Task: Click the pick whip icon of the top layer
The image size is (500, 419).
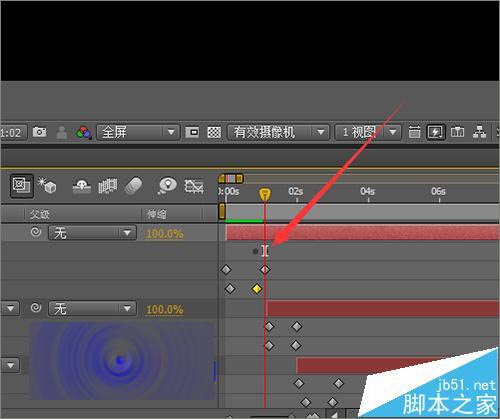Action: pos(36,232)
